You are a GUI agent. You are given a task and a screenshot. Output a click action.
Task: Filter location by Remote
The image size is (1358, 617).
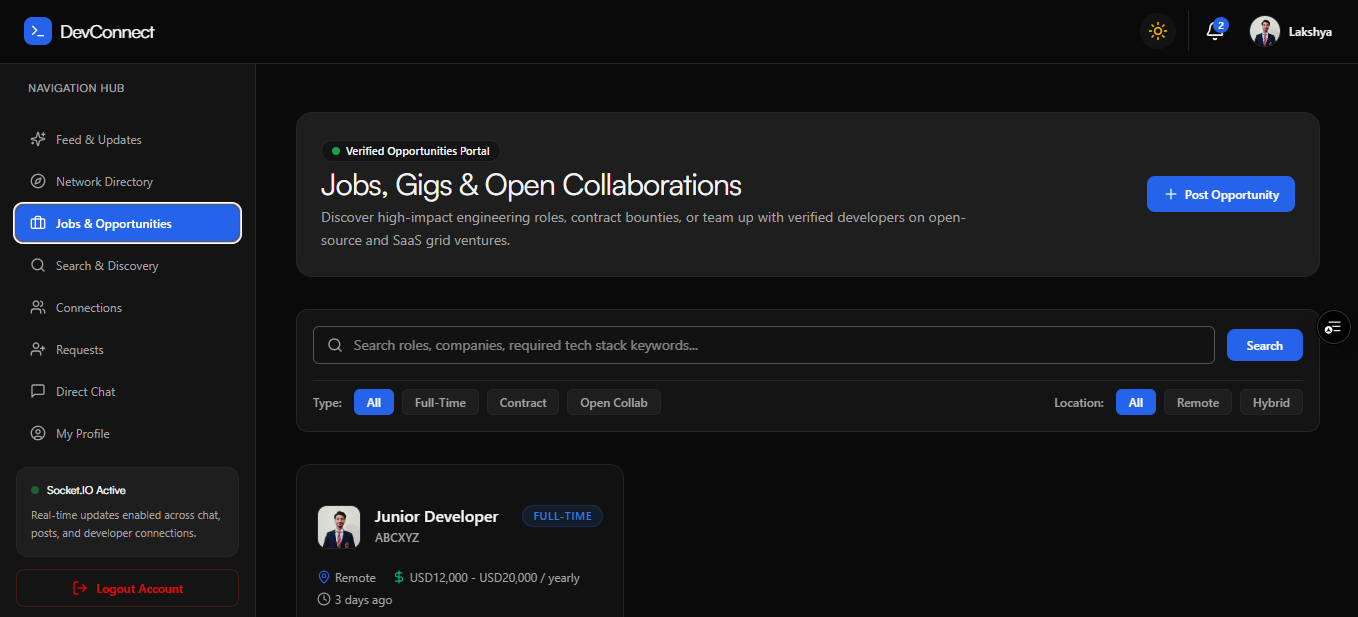pyautogui.click(x=1198, y=403)
